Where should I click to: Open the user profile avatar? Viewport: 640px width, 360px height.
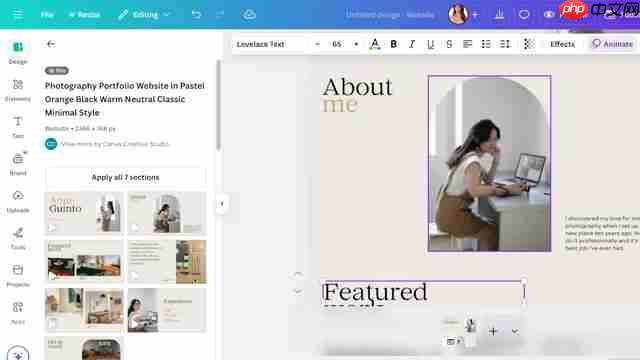tap(458, 15)
